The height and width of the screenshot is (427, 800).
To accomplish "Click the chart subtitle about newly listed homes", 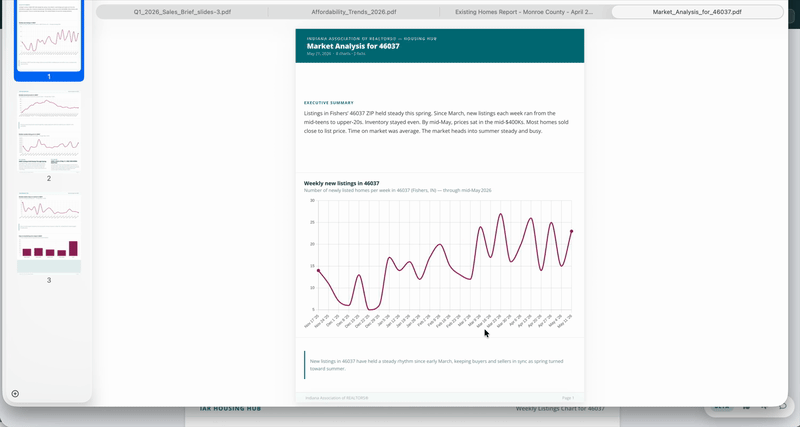I will [397, 190].
